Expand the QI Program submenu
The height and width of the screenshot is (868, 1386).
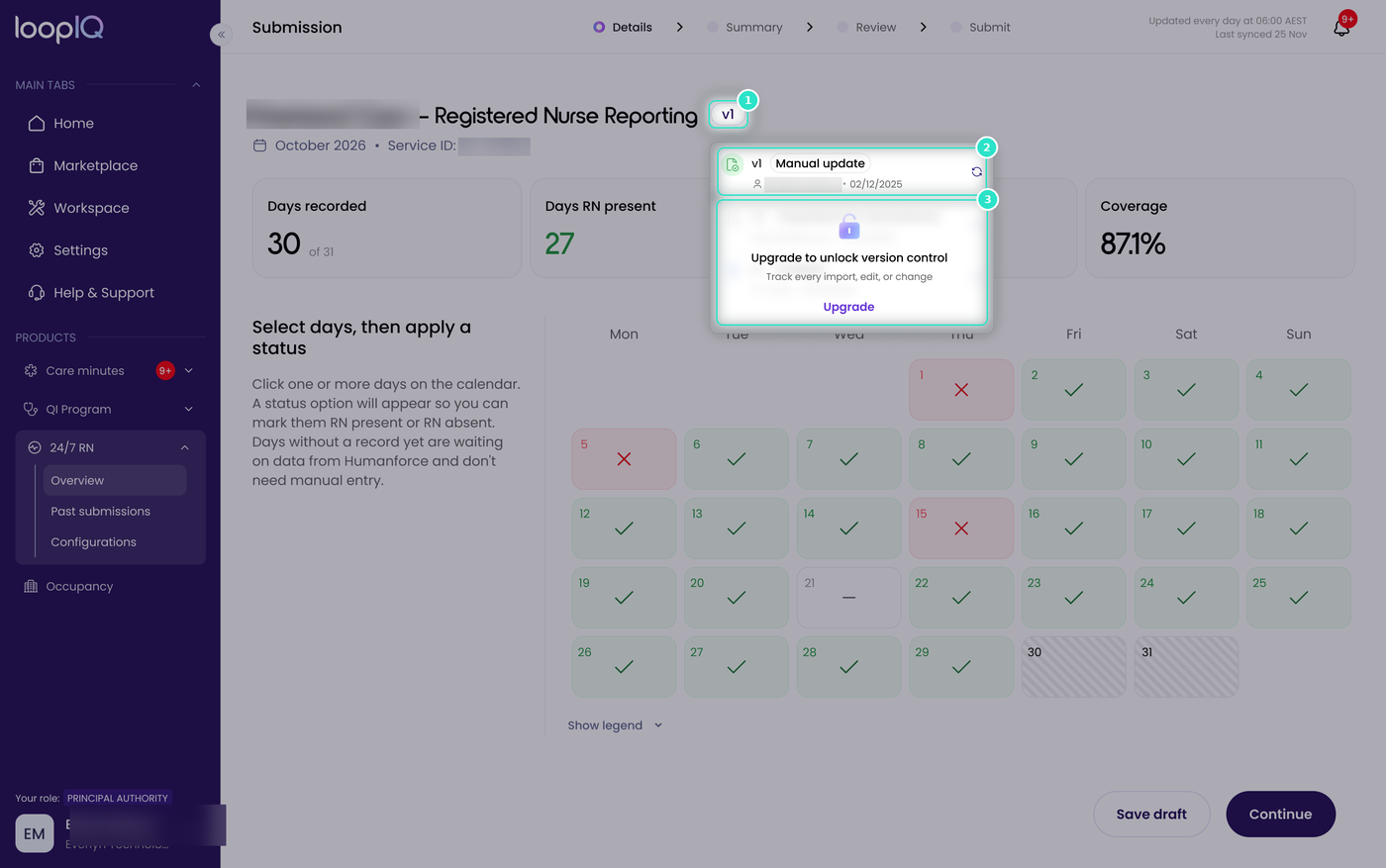click(189, 409)
